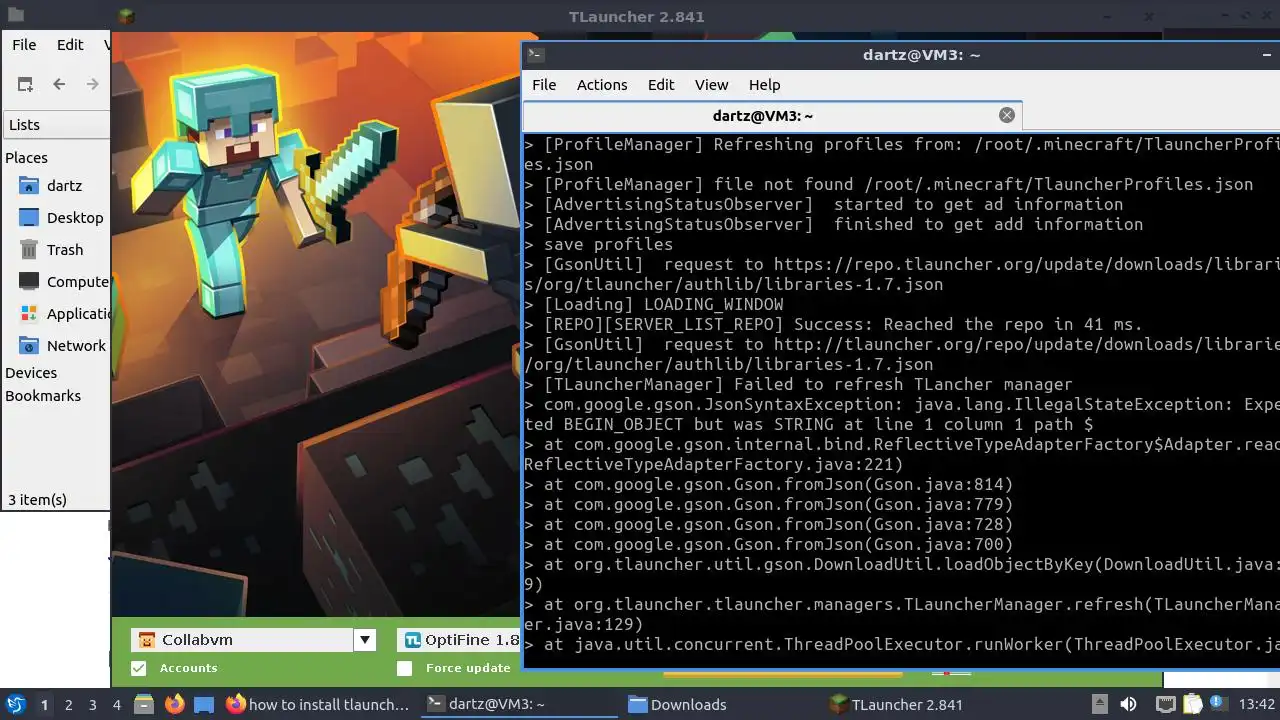The image size is (1280, 720).
Task: Click the Devices section header
Action: (x=31, y=373)
